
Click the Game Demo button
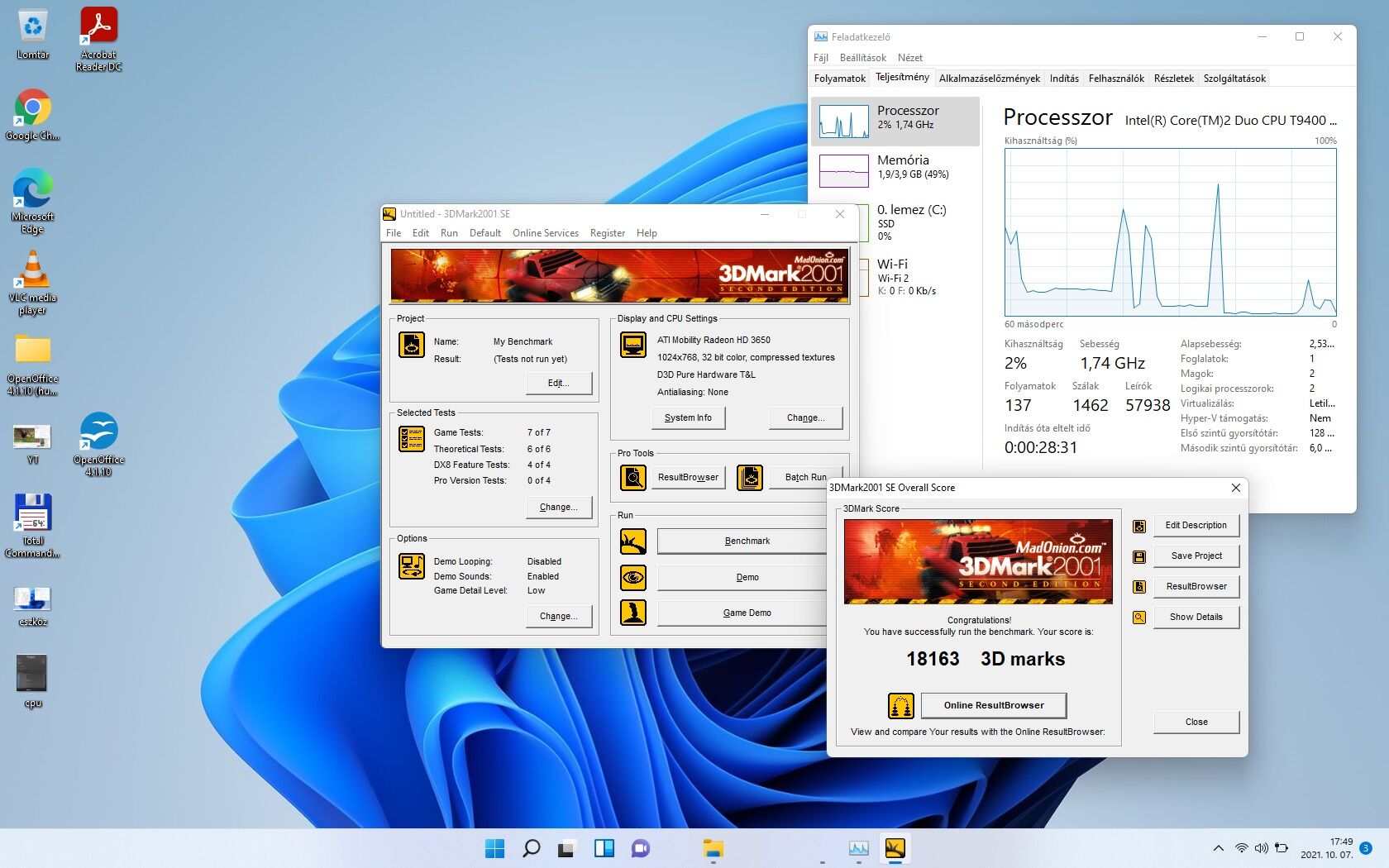[x=742, y=613]
